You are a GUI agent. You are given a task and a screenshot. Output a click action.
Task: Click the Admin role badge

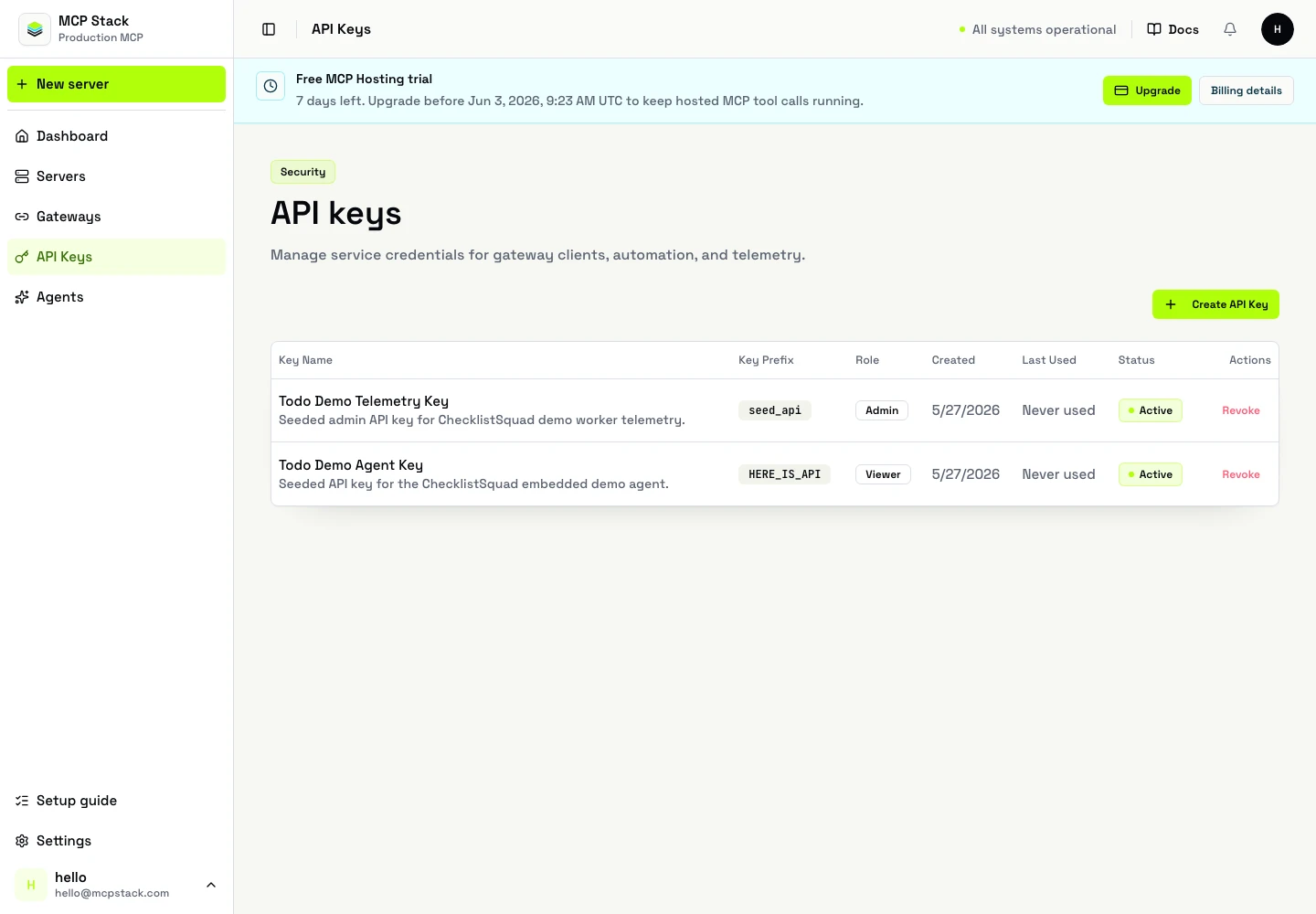[882, 410]
